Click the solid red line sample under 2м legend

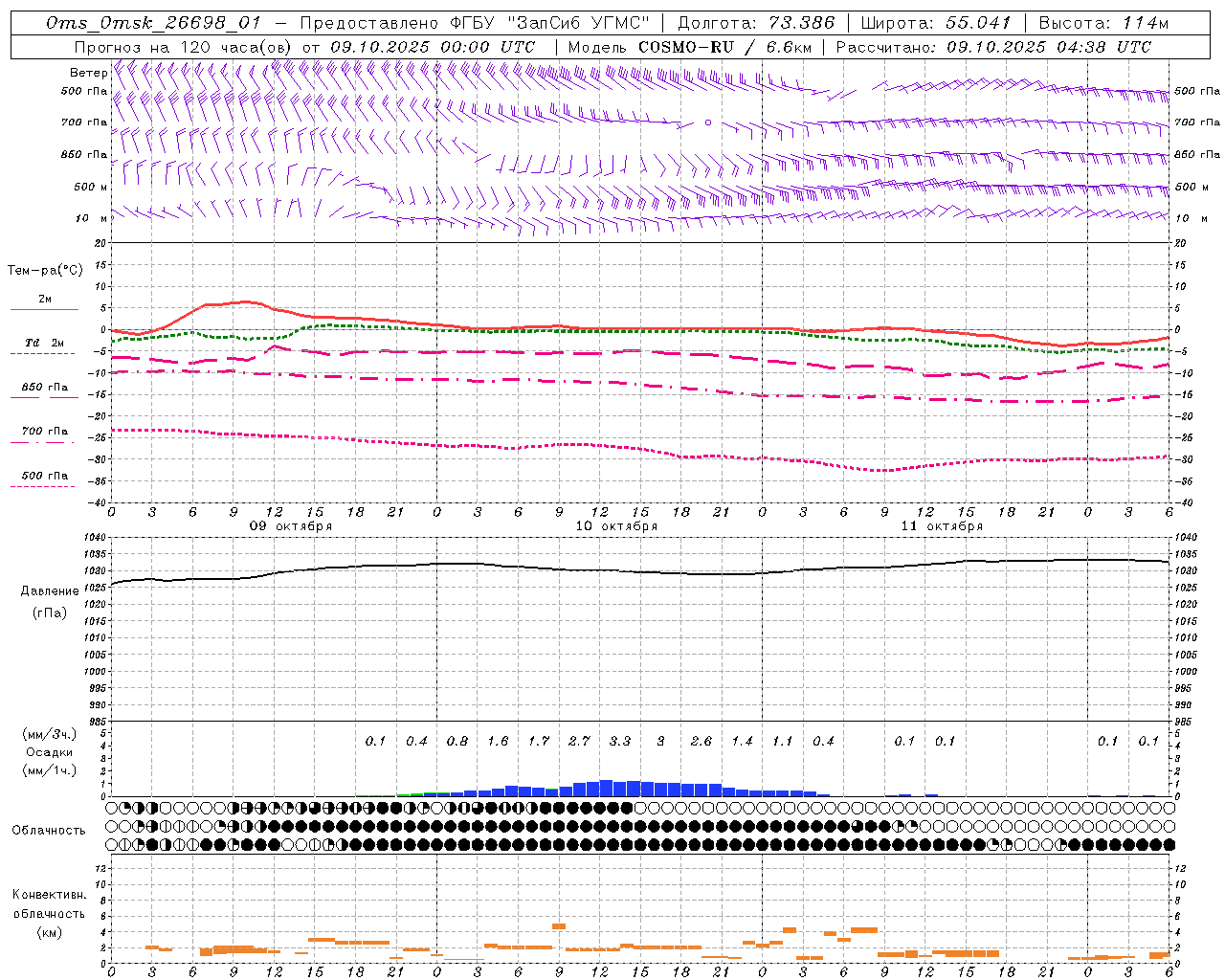(44, 309)
